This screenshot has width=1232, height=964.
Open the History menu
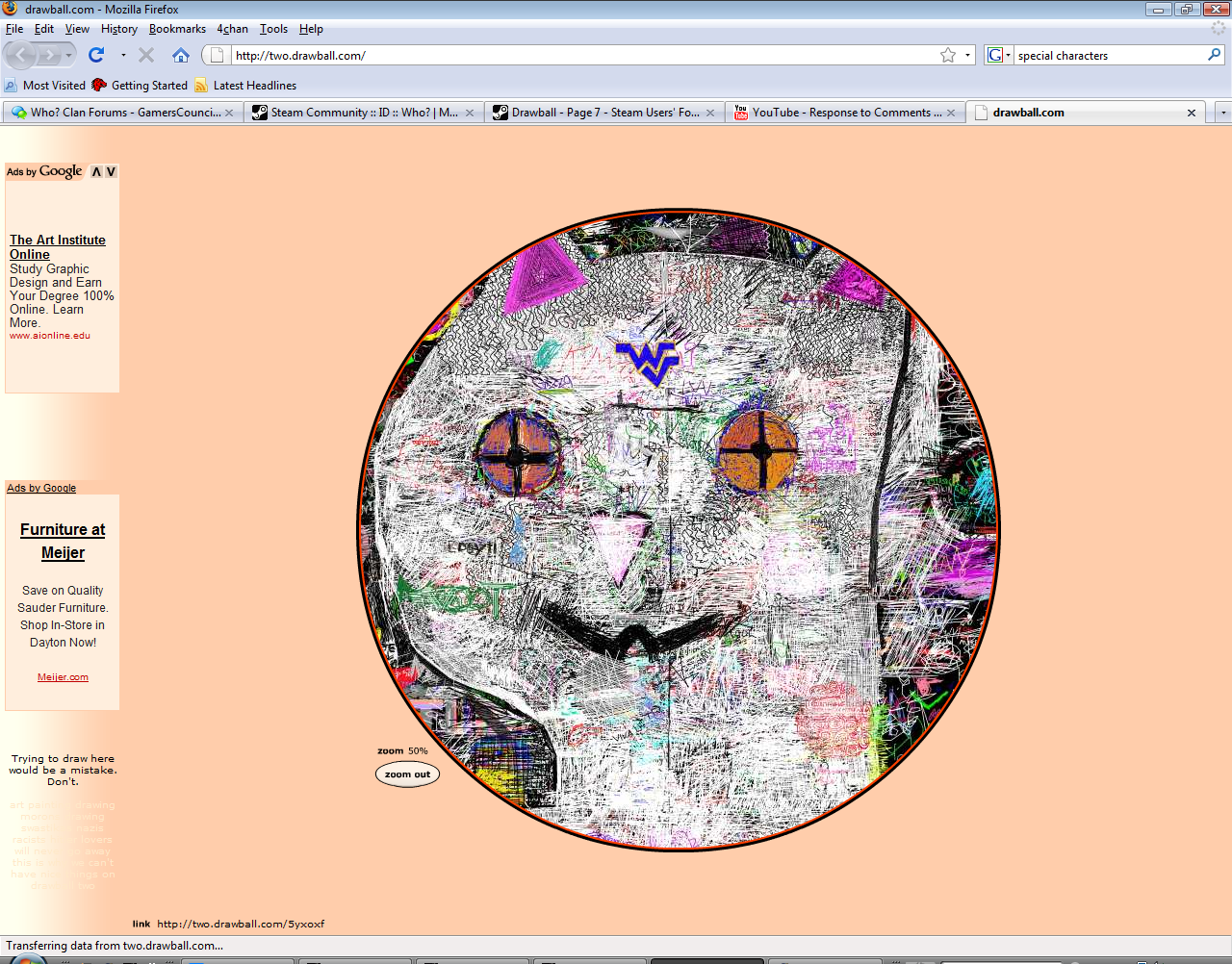pos(119,29)
